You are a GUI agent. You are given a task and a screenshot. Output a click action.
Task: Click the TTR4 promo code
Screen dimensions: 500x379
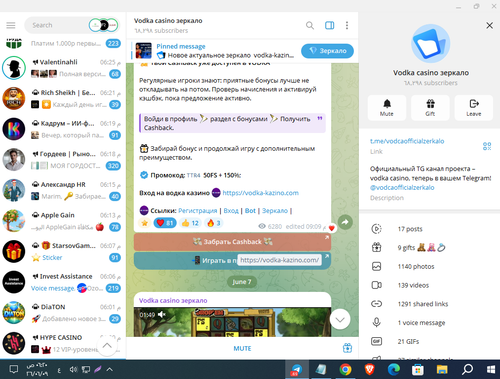point(194,175)
